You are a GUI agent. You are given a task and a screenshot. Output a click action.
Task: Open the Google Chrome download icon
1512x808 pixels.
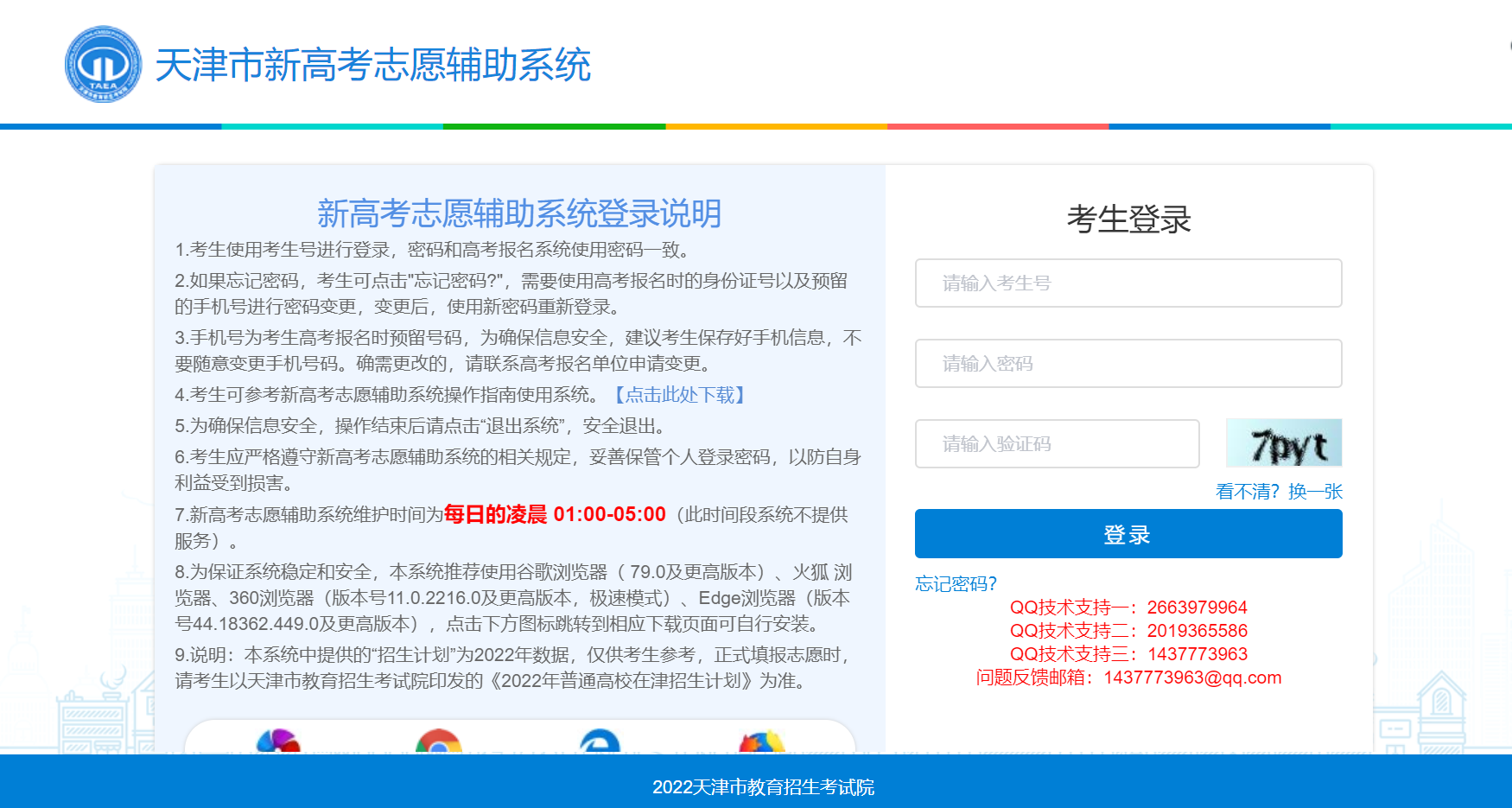point(439,743)
